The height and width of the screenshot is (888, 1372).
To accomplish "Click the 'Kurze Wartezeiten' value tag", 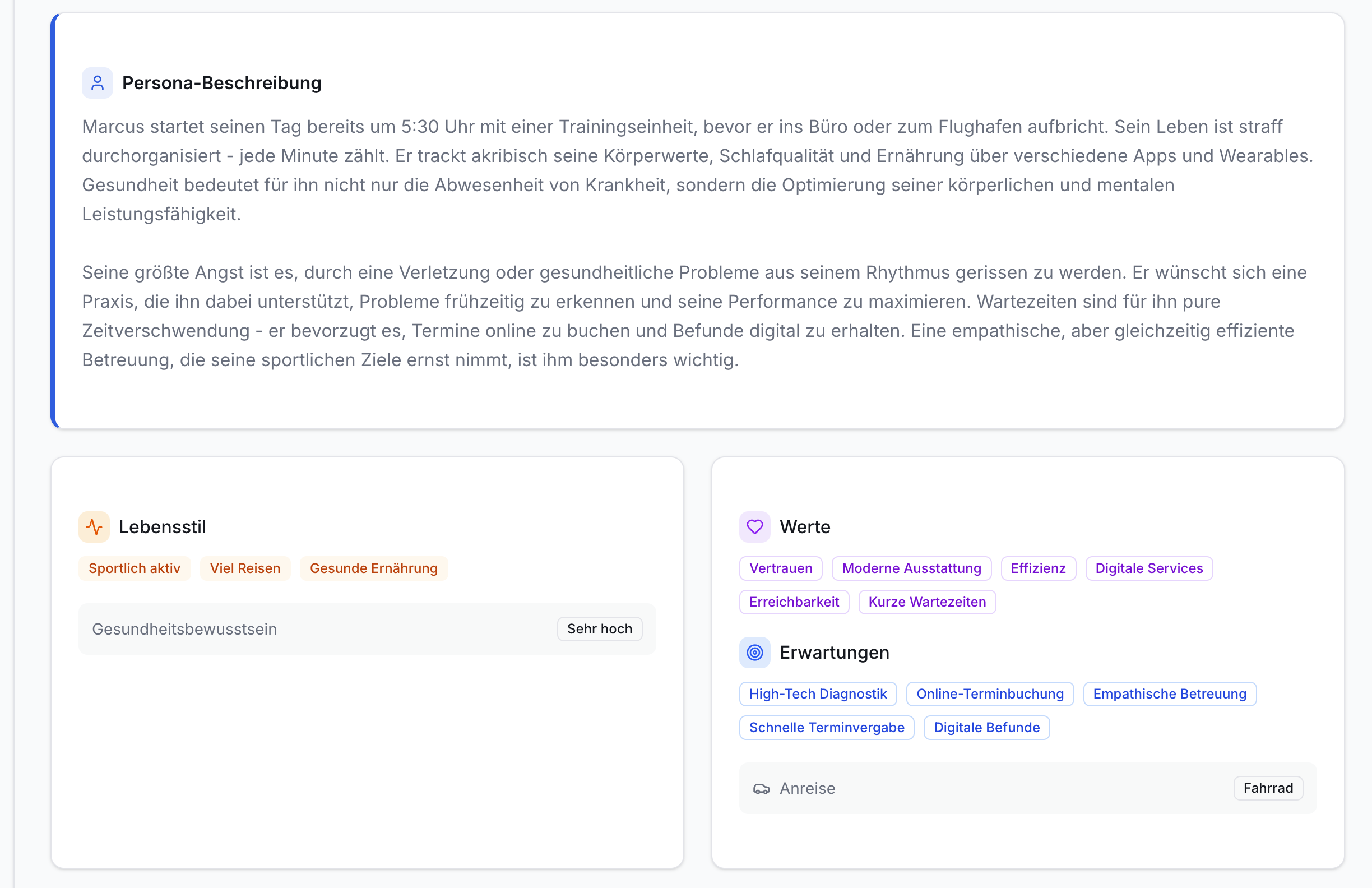I will [x=927, y=602].
